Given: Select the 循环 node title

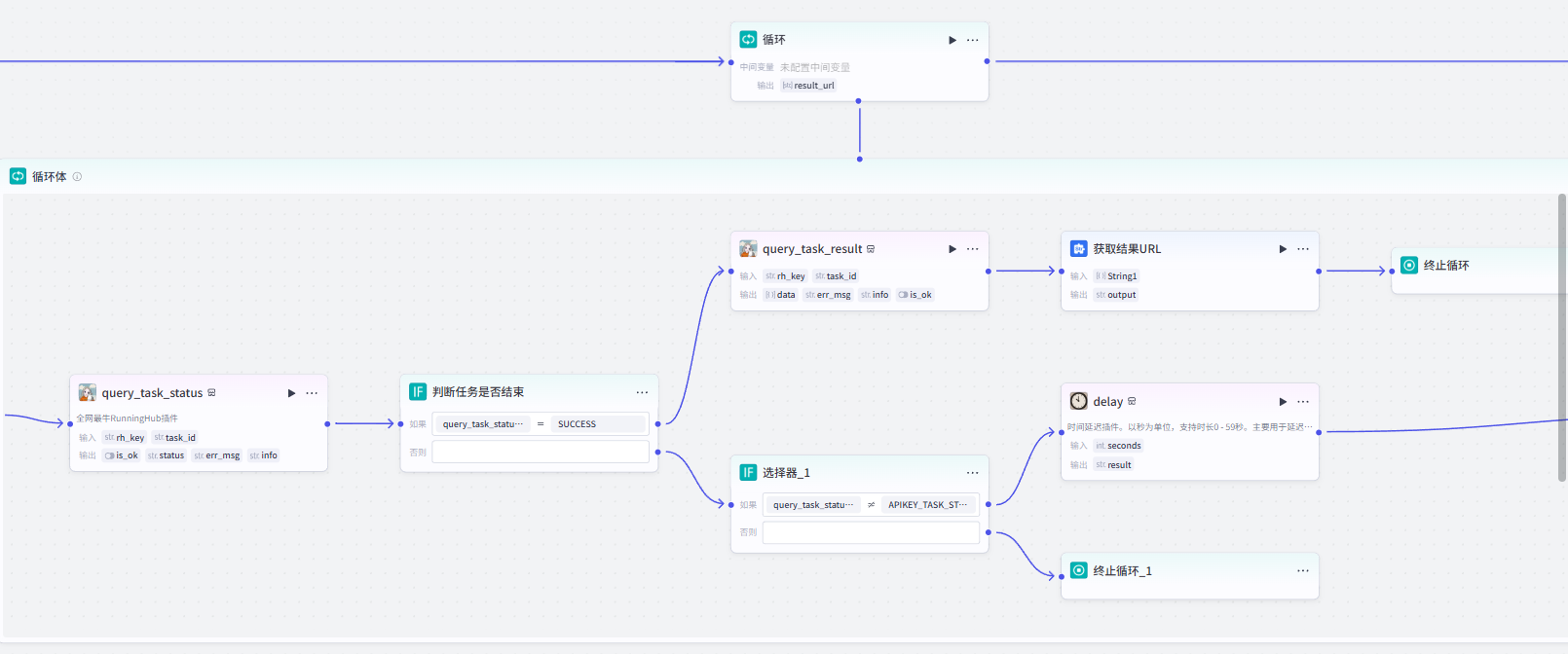Looking at the screenshot, I should 774,40.
